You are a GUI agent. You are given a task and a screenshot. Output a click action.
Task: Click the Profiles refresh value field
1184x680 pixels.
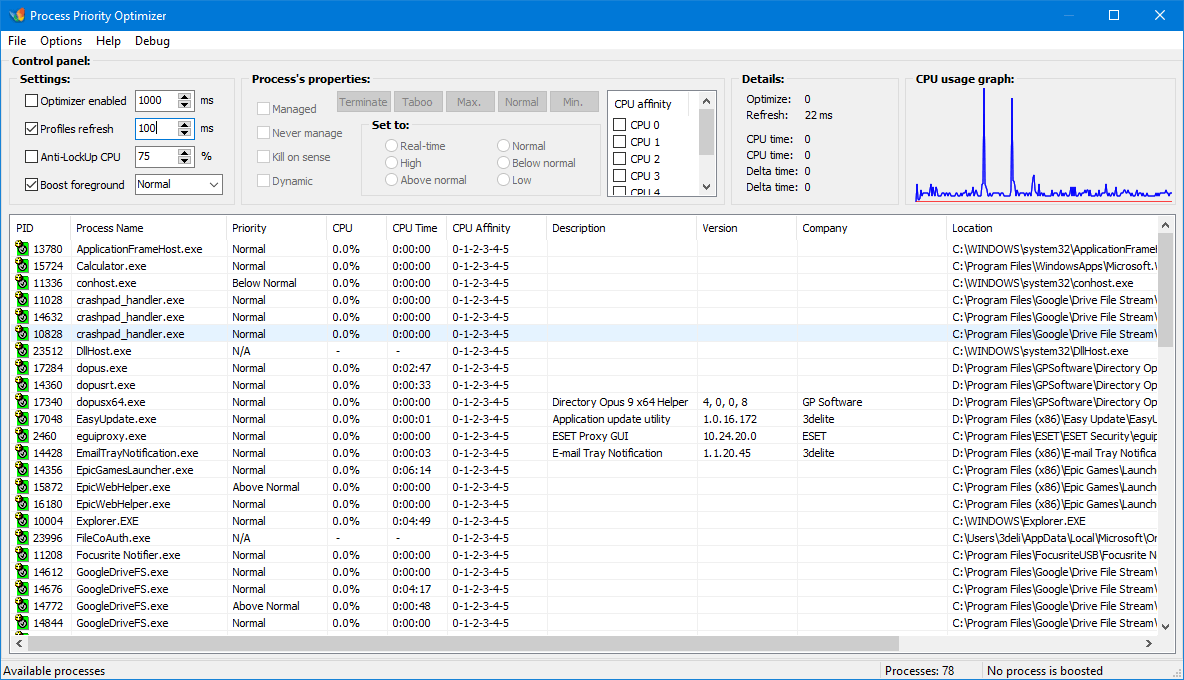[156, 128]
